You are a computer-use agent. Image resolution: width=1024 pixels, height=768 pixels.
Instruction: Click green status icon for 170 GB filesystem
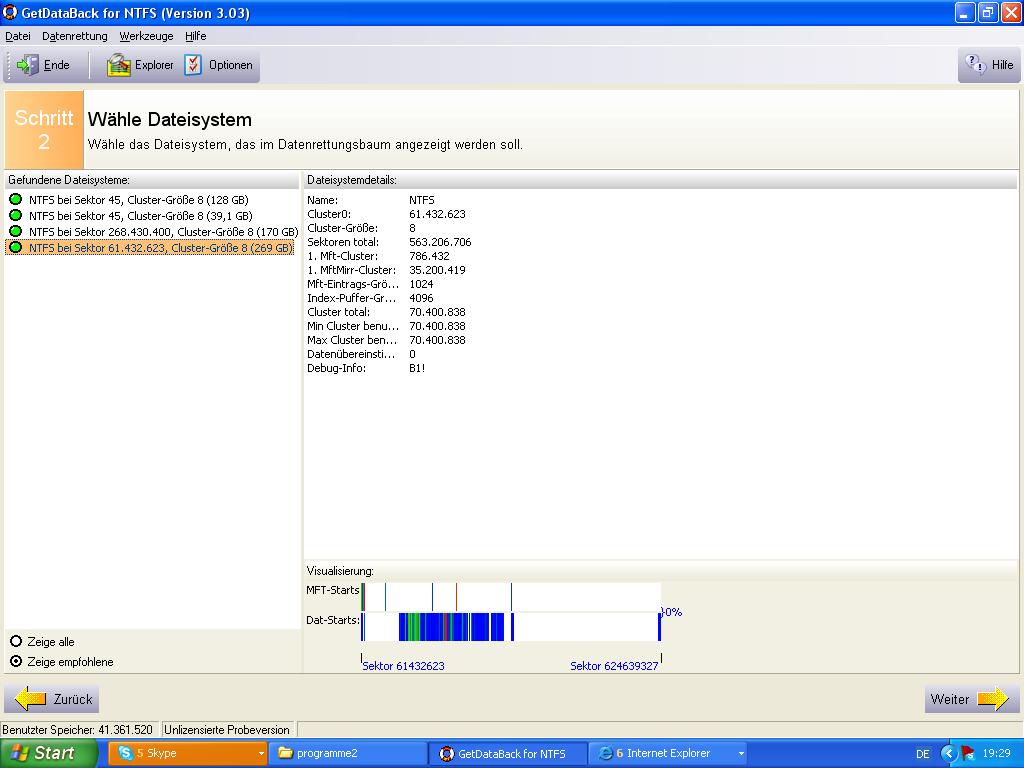click(16, 231)
